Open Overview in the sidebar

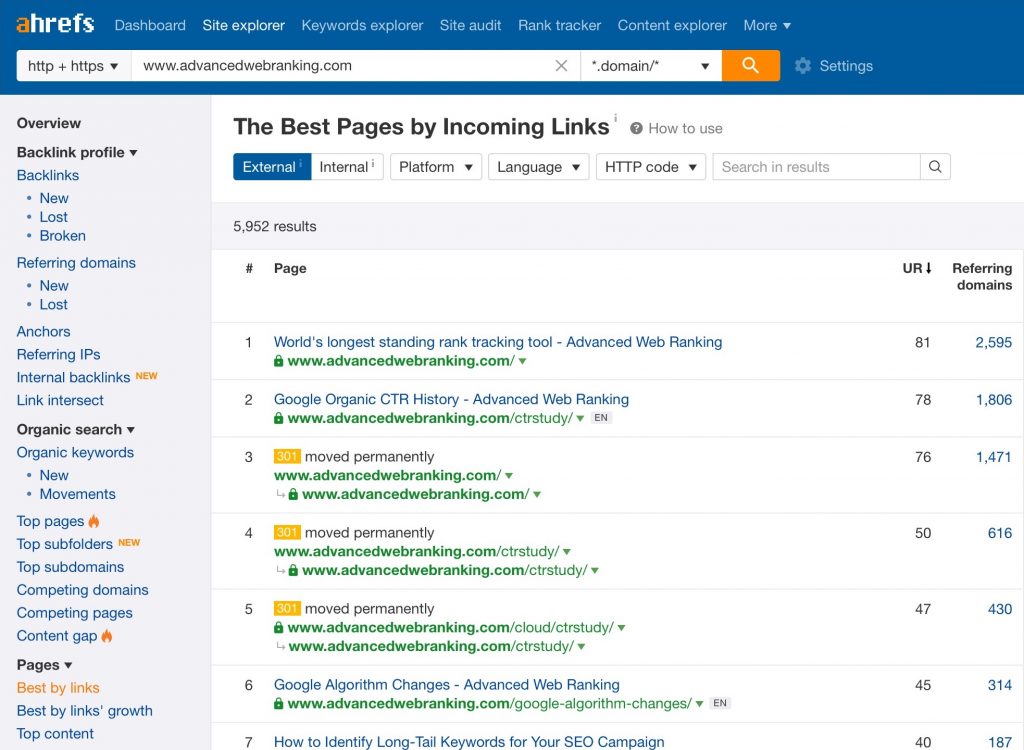49,123
